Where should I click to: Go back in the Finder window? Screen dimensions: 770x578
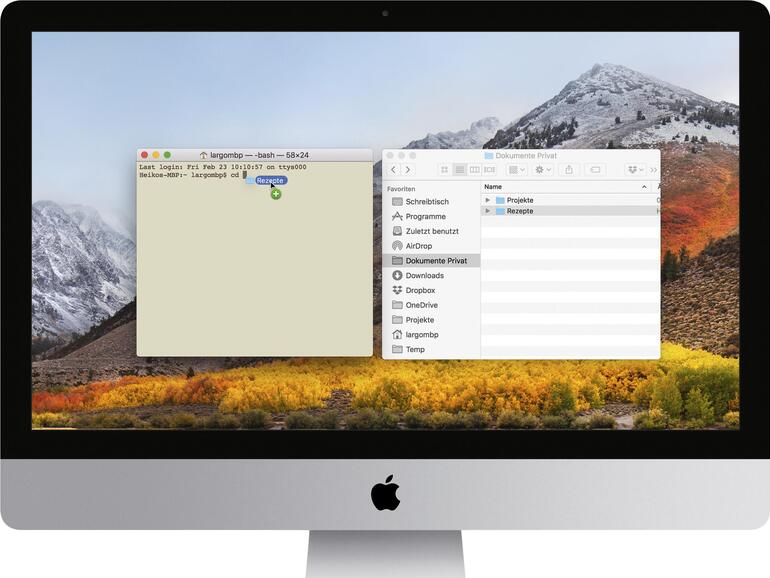tap(393, 170)
